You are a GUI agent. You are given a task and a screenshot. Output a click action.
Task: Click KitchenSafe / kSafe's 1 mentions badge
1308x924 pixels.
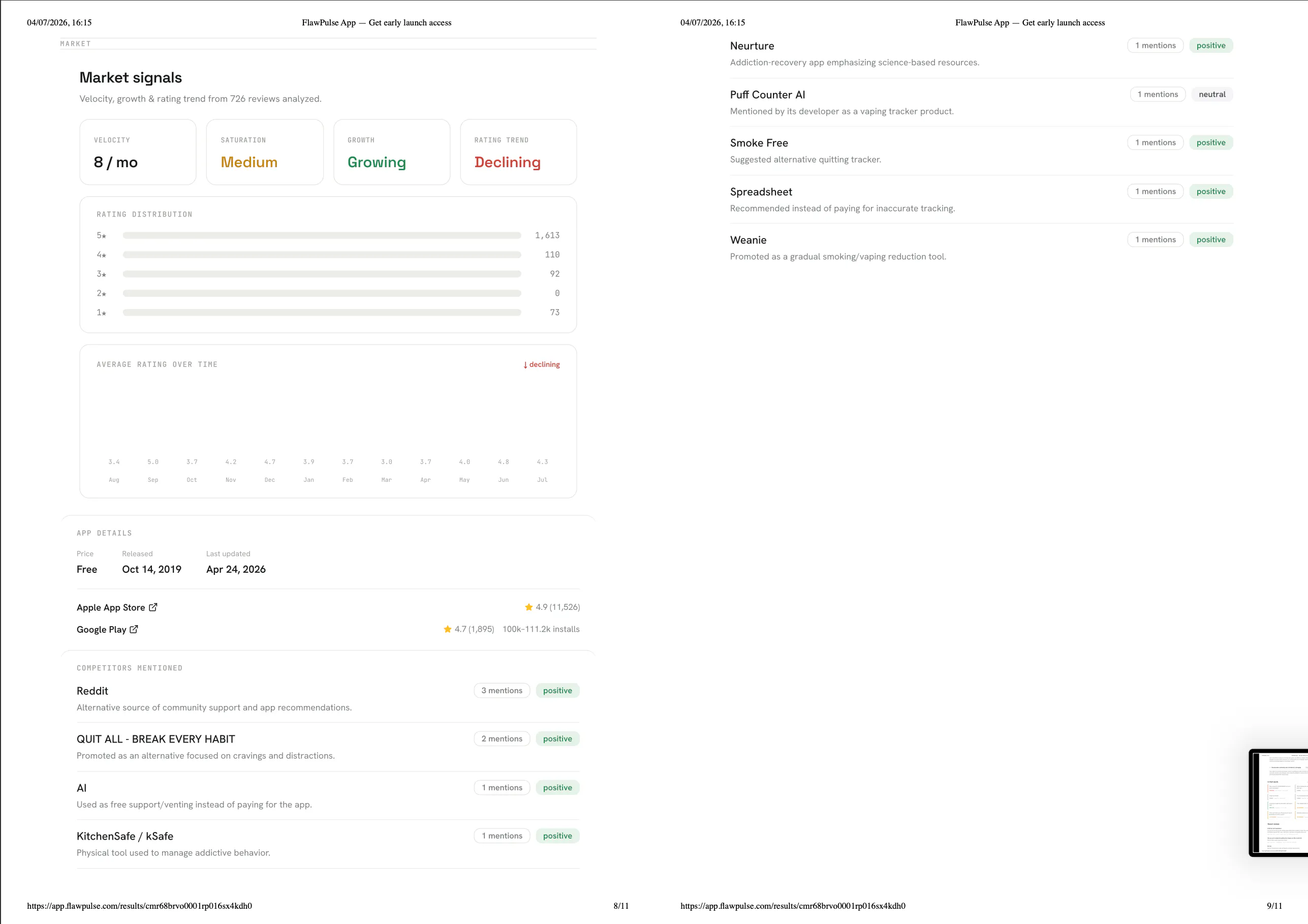point(502,836)
